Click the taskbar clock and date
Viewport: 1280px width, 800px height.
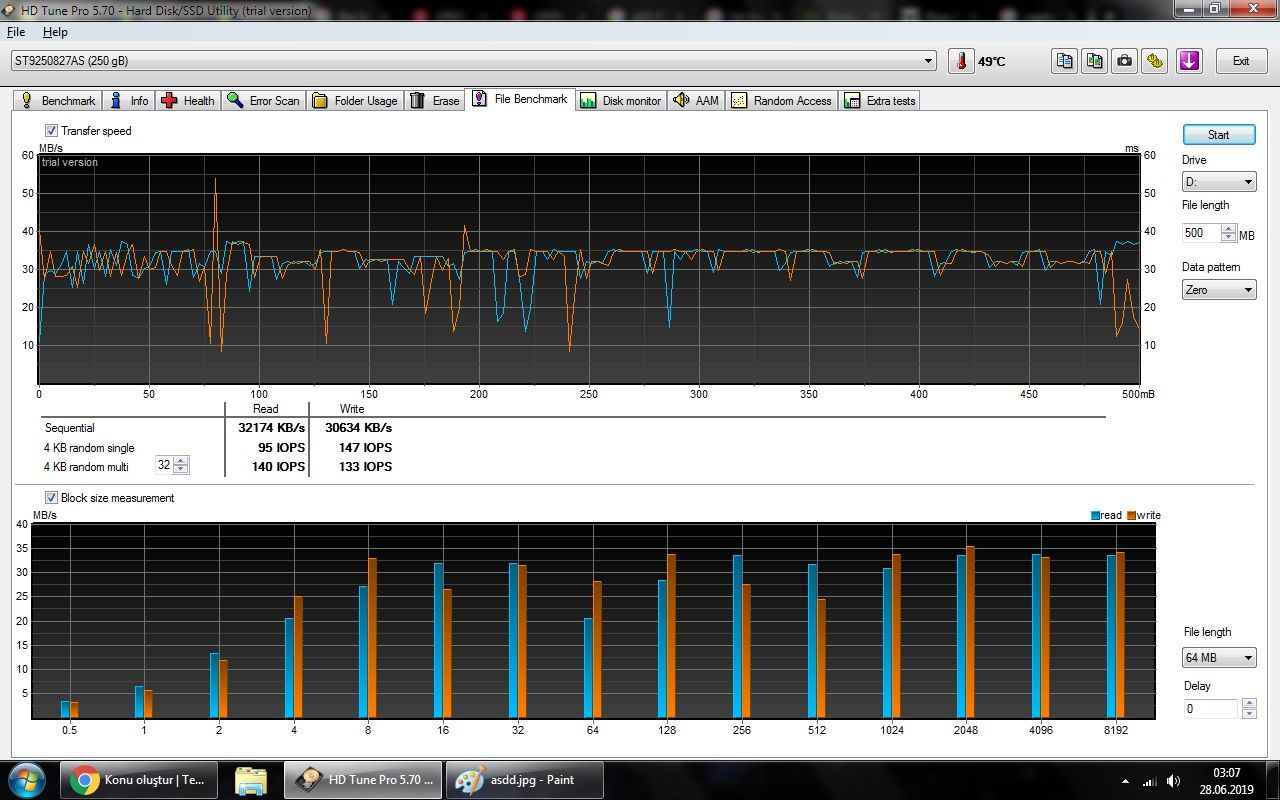coord(1226,781)
